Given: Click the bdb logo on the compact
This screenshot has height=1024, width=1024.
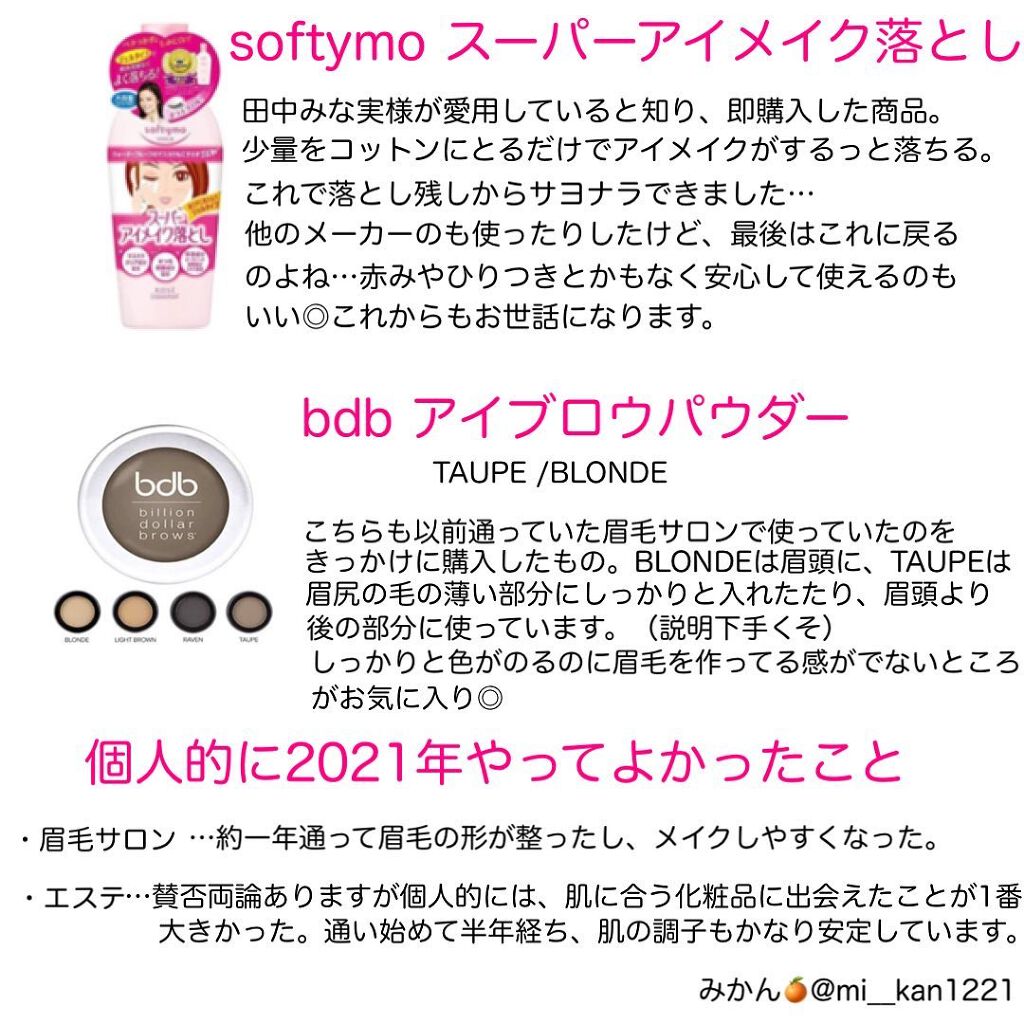Looking at the screenshot, I should click(x=166, y=484).
